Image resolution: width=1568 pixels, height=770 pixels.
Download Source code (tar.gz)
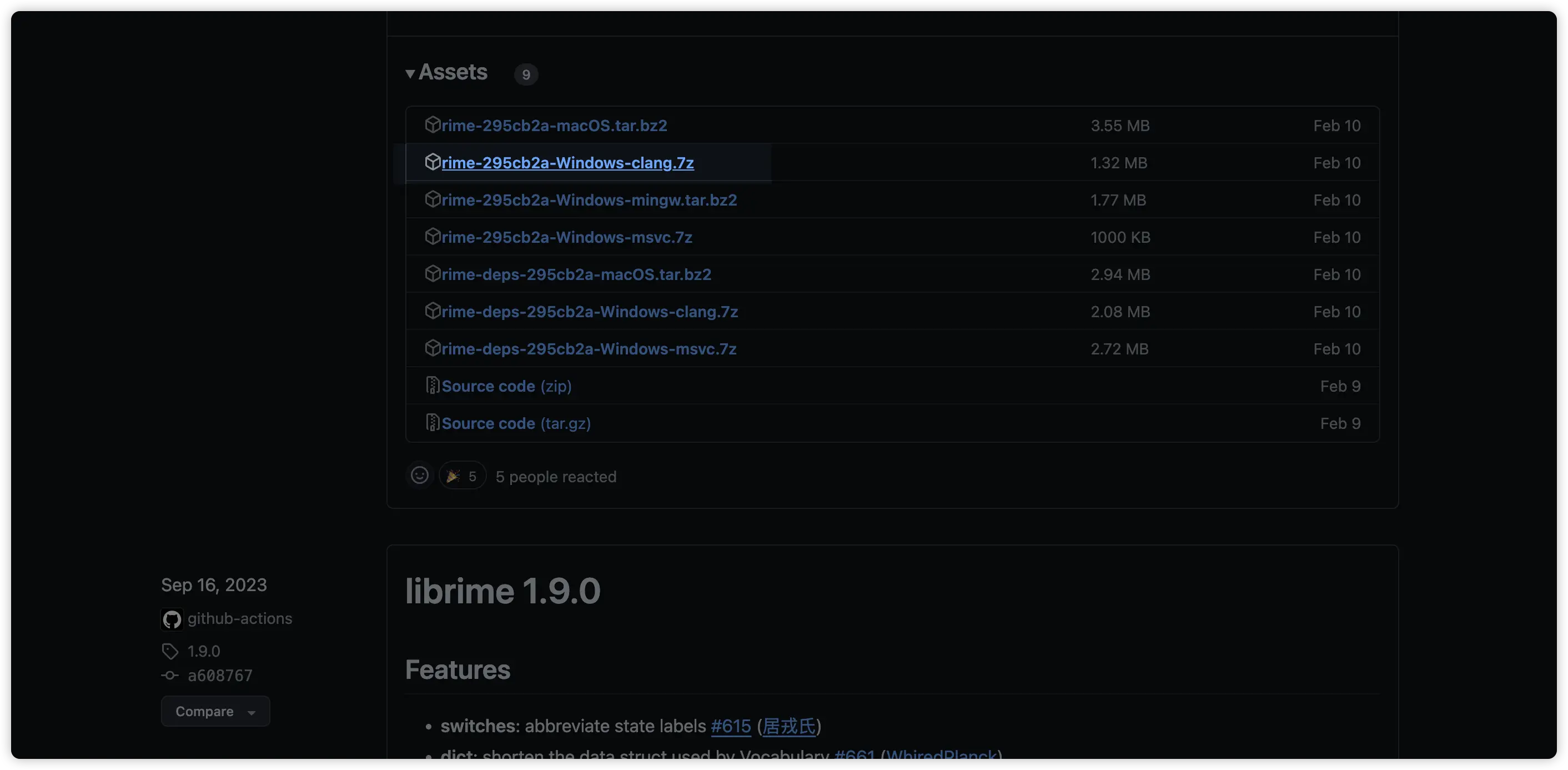coord(516,423)
